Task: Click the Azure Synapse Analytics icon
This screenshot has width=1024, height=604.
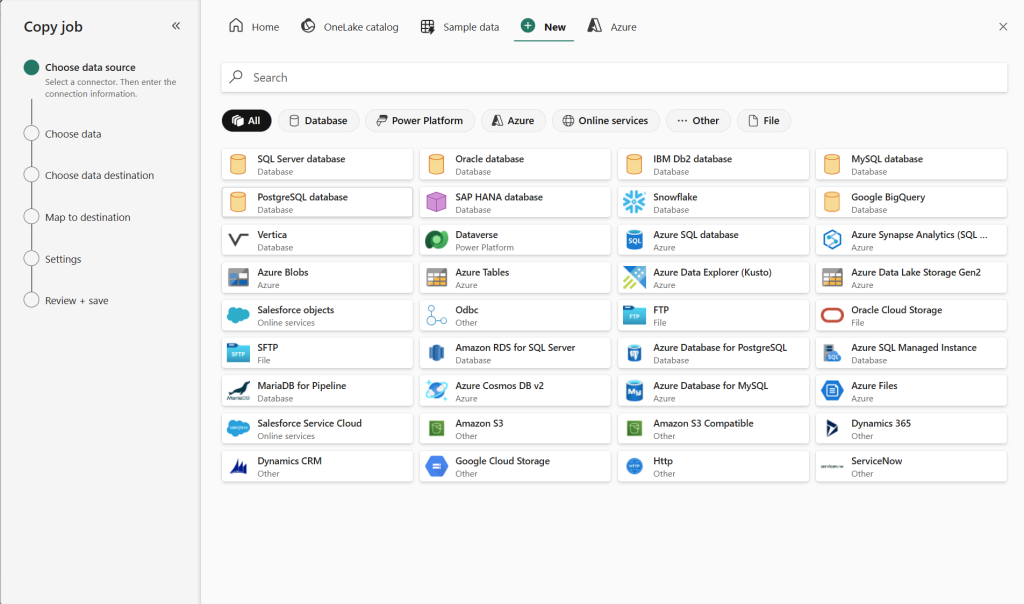Action: tap(832, 240)
